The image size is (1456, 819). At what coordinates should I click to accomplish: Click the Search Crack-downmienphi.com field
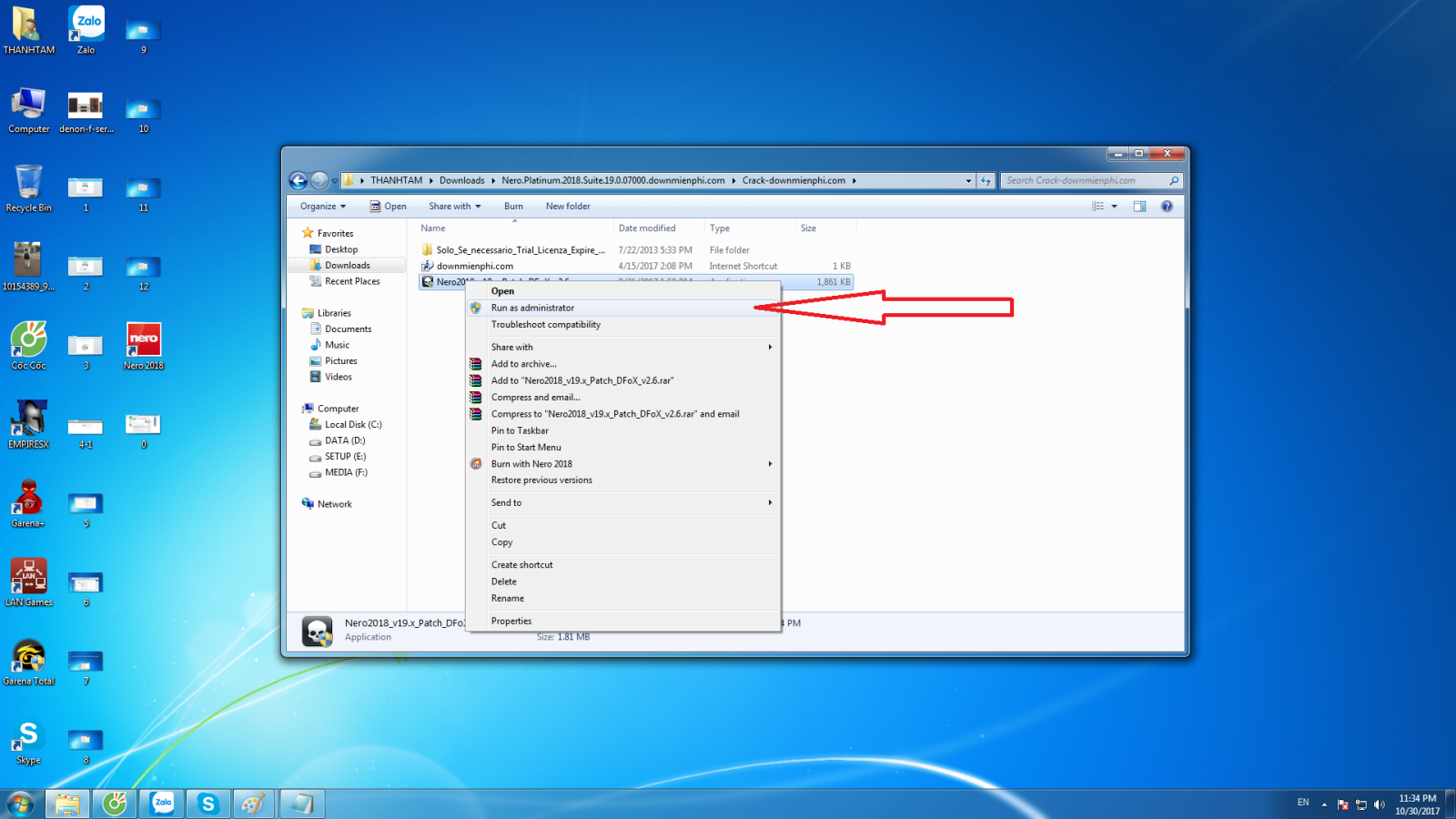point(1083,181)
